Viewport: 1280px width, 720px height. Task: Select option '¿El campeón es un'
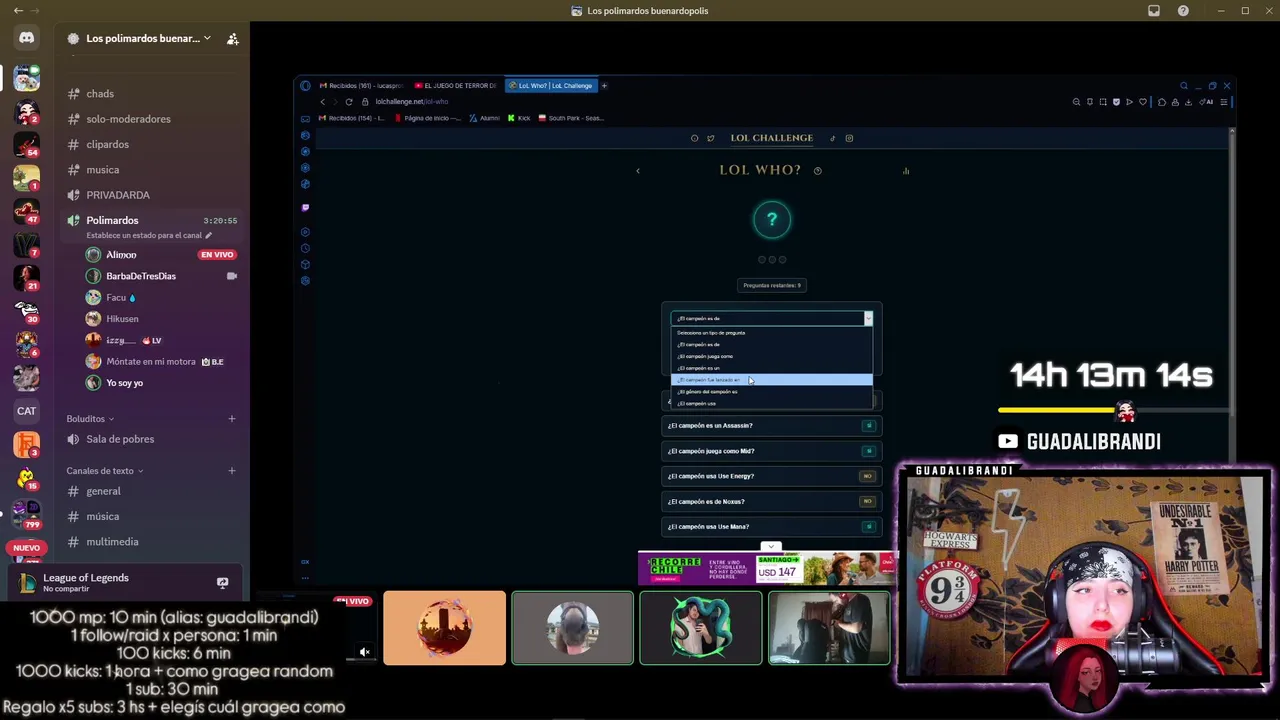point(771,368)
